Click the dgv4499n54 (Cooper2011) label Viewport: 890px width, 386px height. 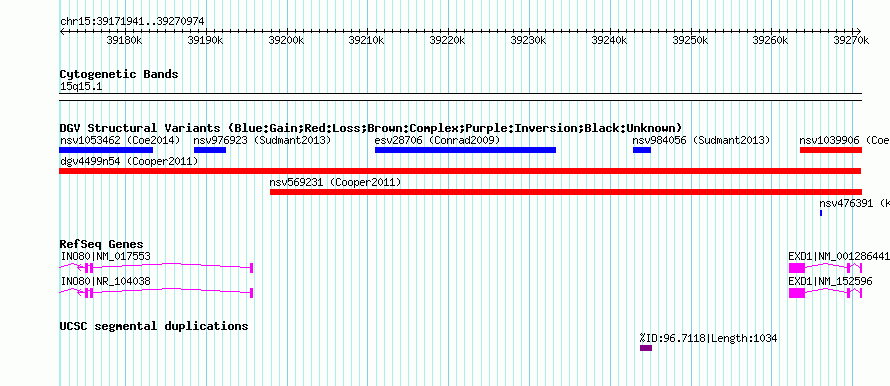click(129, 162)
